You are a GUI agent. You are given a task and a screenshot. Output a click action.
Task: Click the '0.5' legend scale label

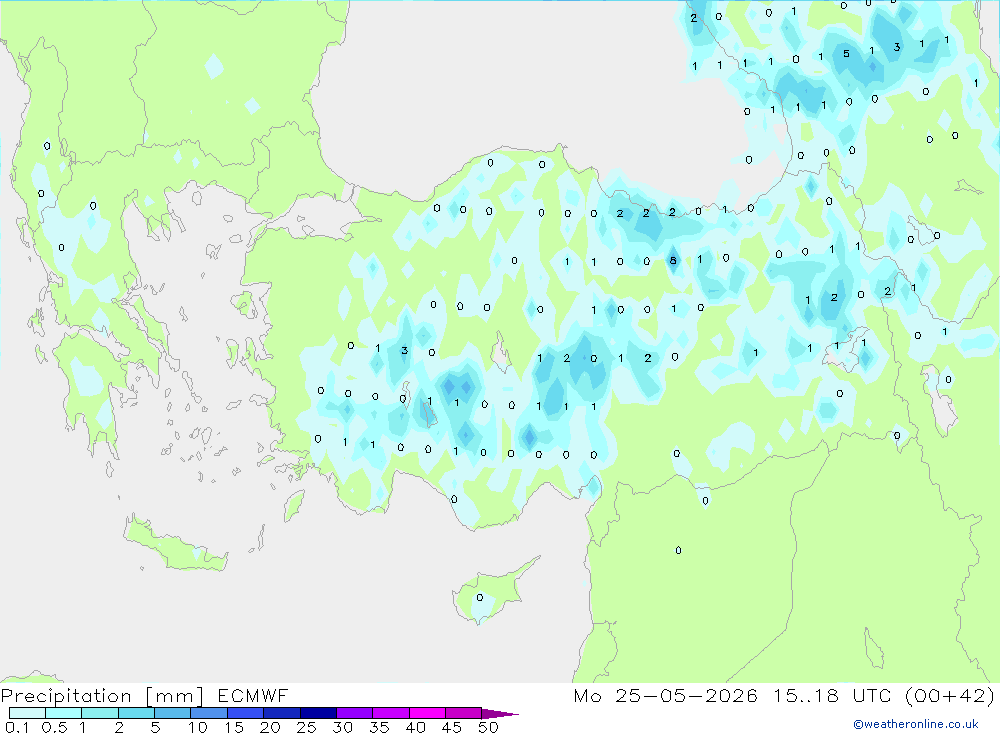click(54, 727)
